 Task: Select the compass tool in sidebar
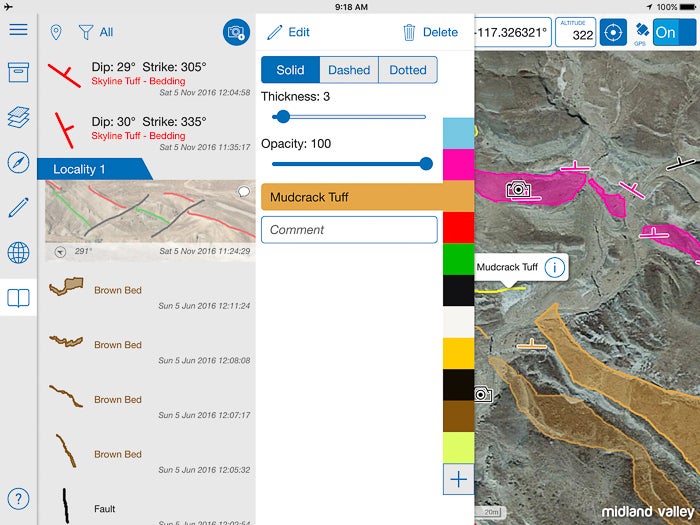(18, 163)
